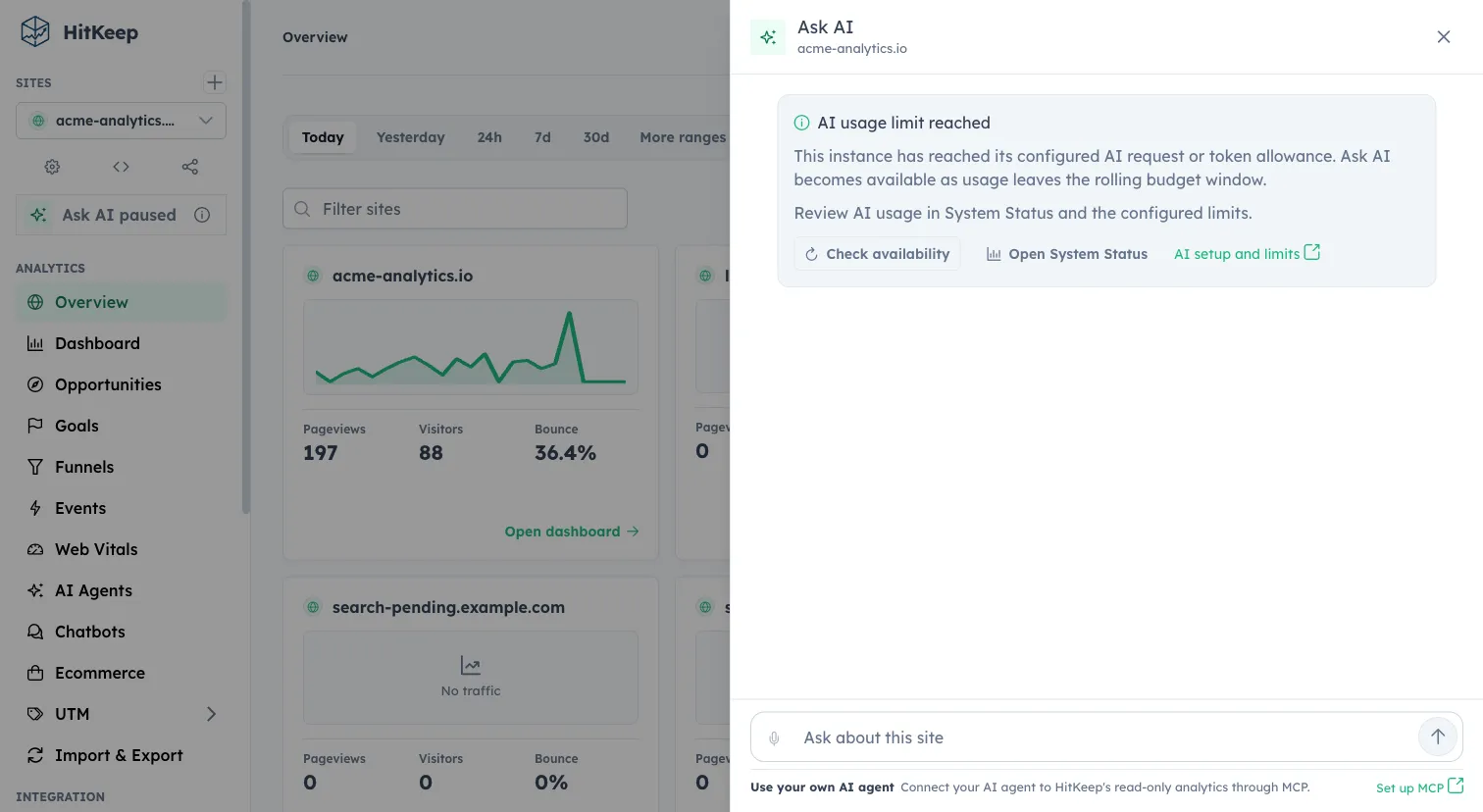
Task: Open the Set up MCP link
Action: click(x=1419, y=787)
